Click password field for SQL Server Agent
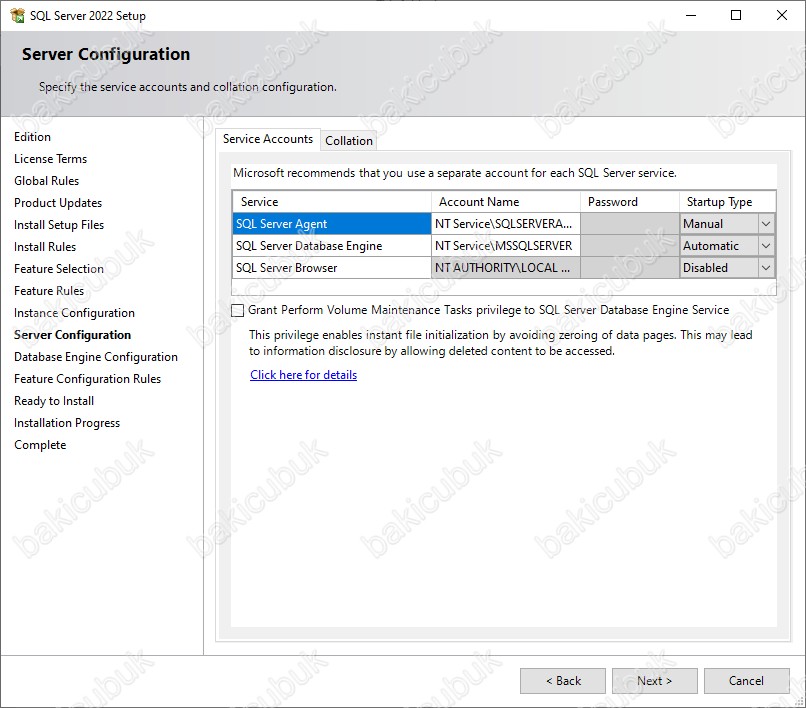806x708 pixels. [x=629, y=224]
